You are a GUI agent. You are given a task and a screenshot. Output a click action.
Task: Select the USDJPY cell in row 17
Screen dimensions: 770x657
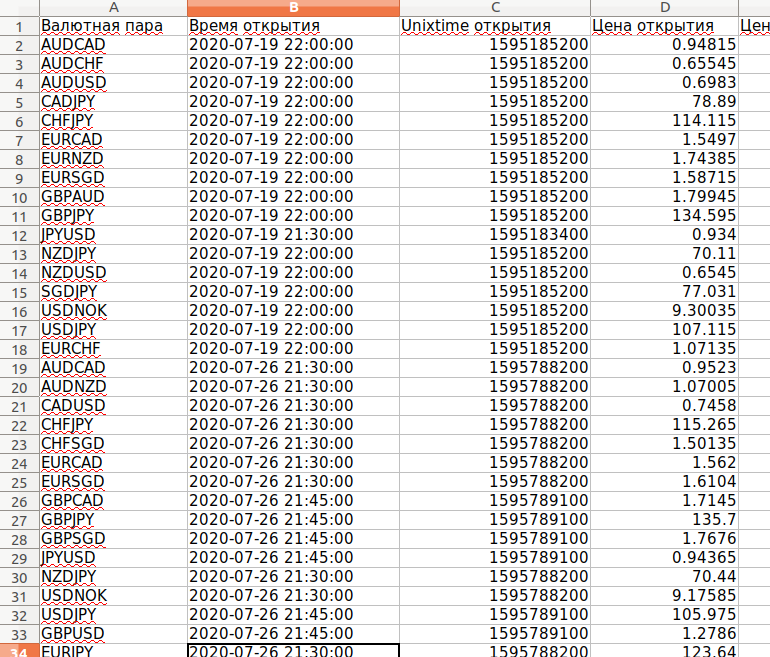(113, 330)
